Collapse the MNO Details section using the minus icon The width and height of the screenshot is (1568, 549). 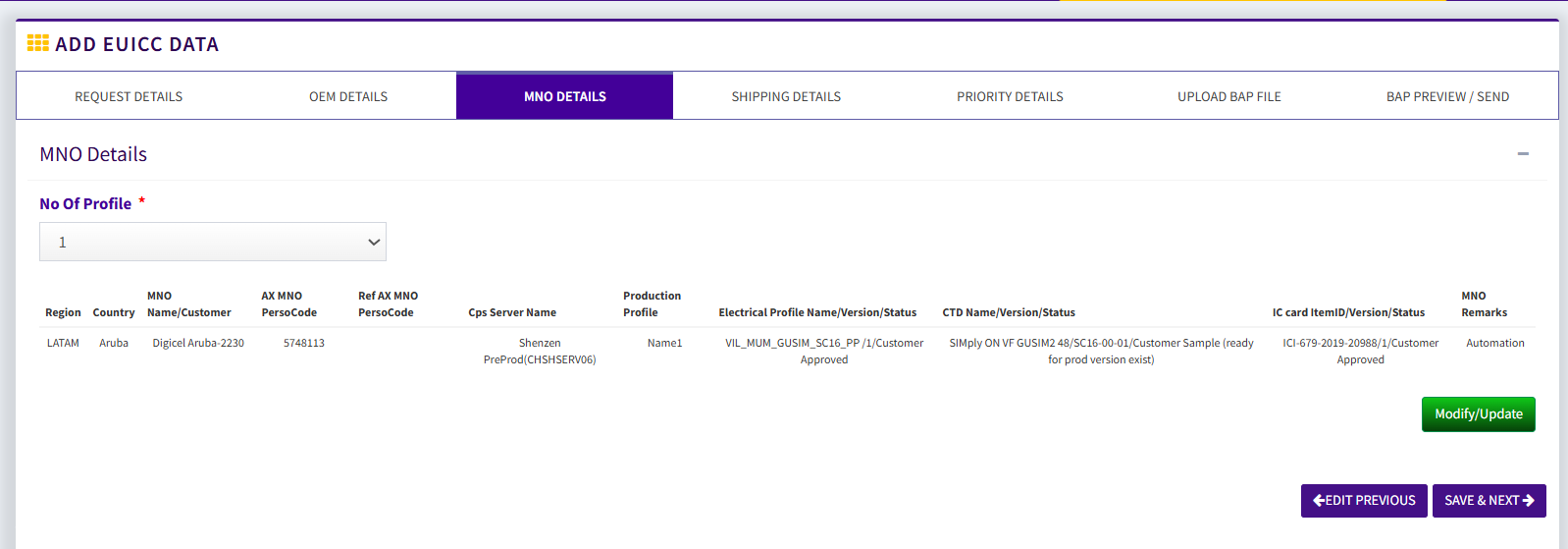click(x=1523, y=154)
